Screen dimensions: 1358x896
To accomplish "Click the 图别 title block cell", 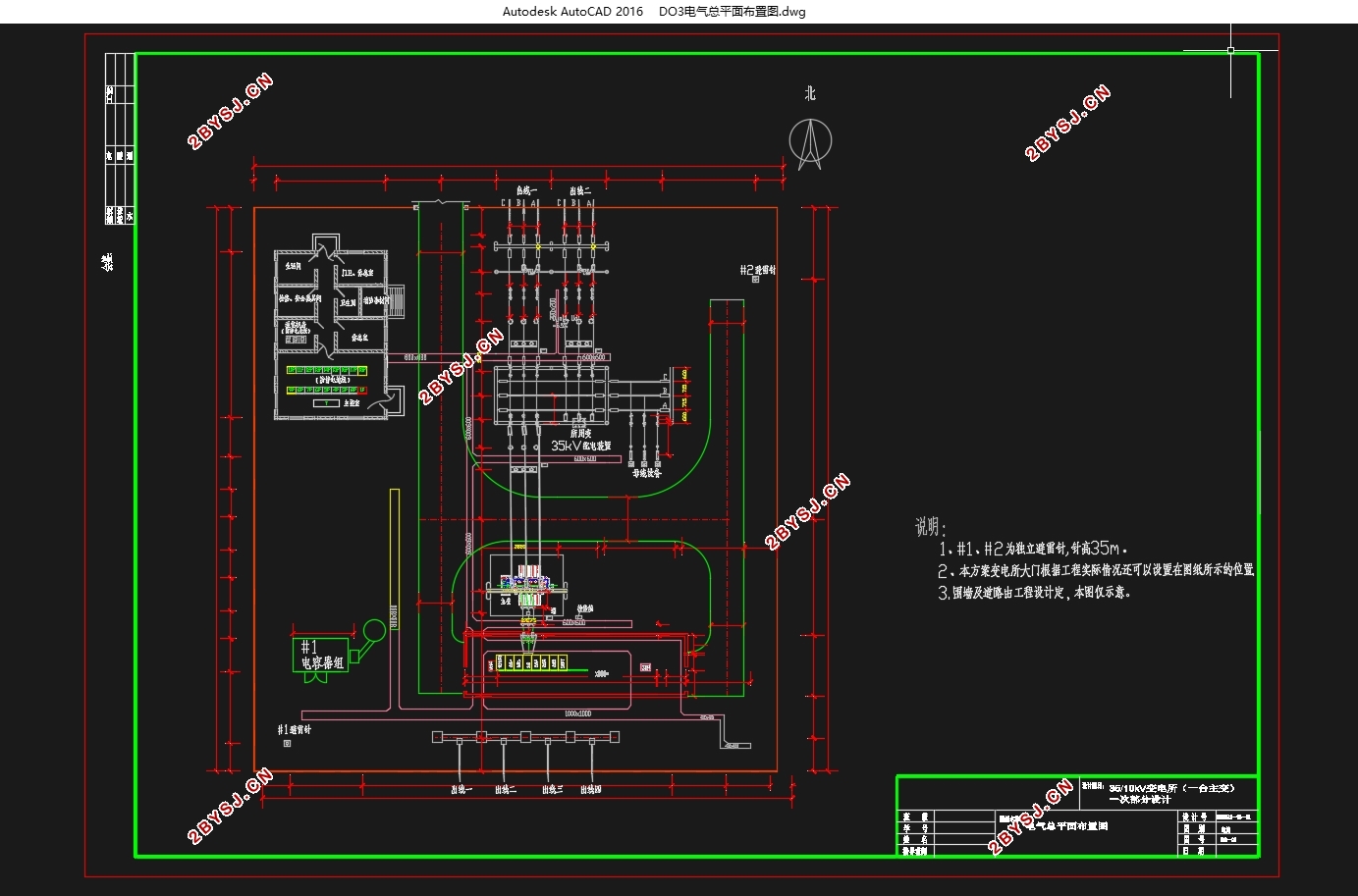I will point(1194,828).
